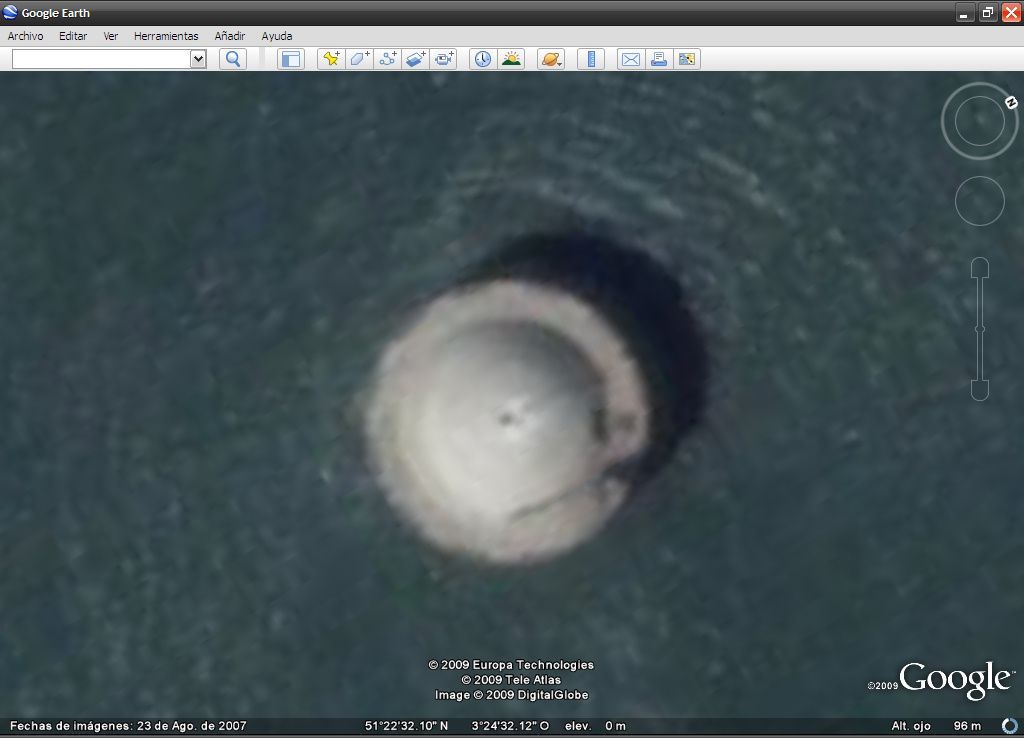The image size is (1024, 738).
Task: Minimize the Google Earth window
Action: [965, 13]
